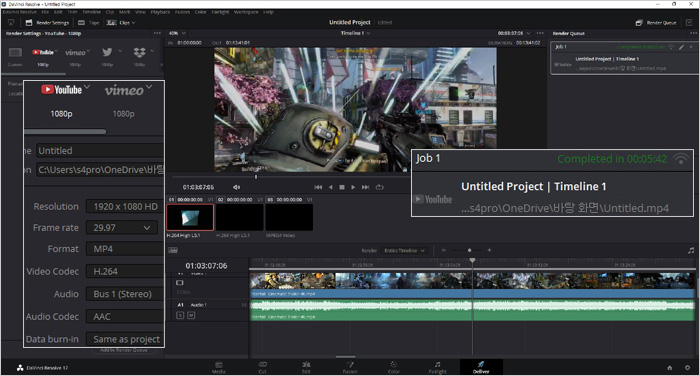
Task: Open the Timeline menu
Action: [92, 12]
